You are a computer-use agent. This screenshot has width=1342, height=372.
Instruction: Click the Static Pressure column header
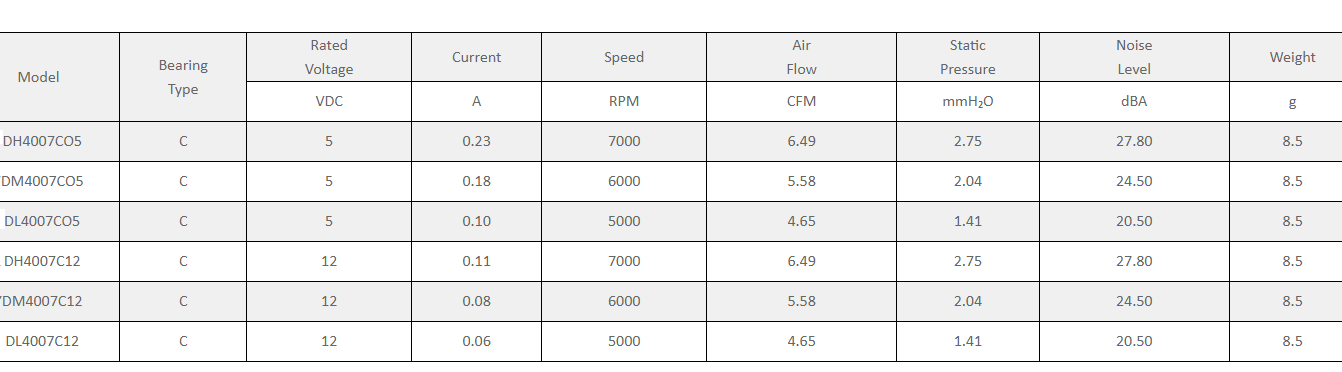pos(968,57)
